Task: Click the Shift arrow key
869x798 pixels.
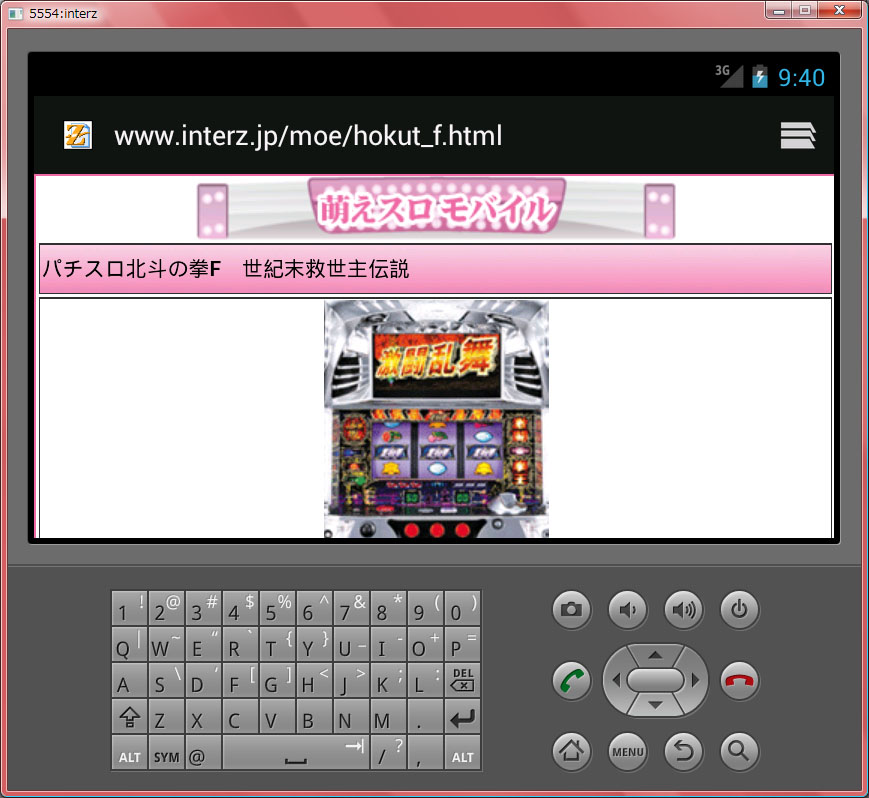Action: pos(130,718)
